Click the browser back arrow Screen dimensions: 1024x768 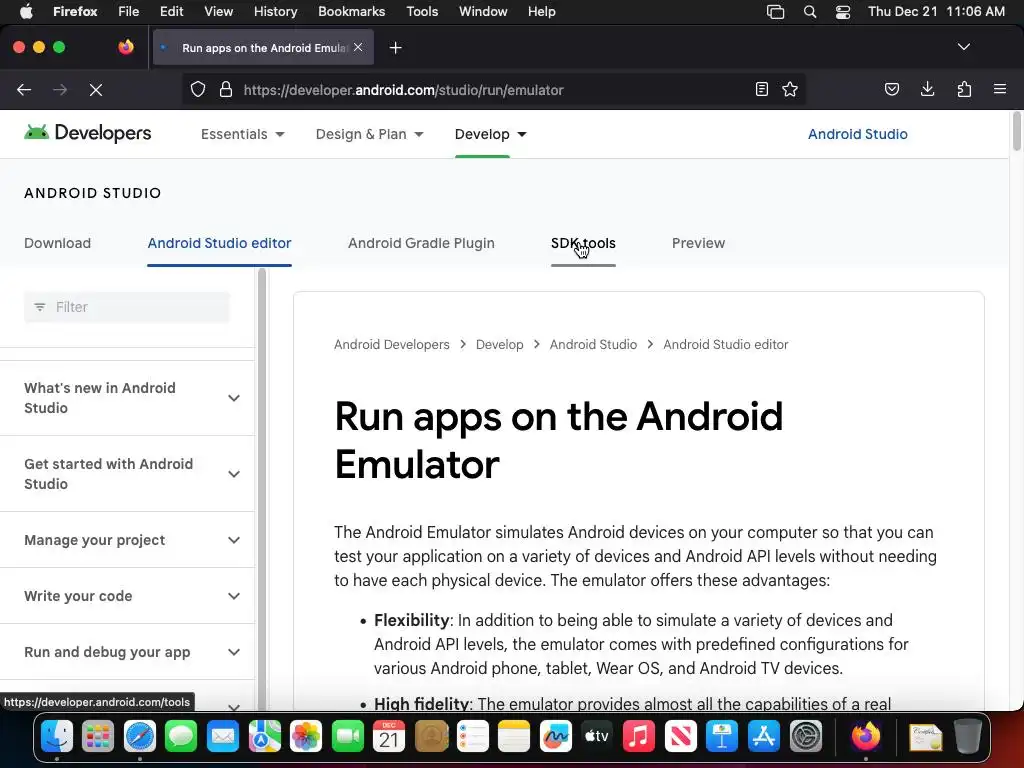[24, 89]
